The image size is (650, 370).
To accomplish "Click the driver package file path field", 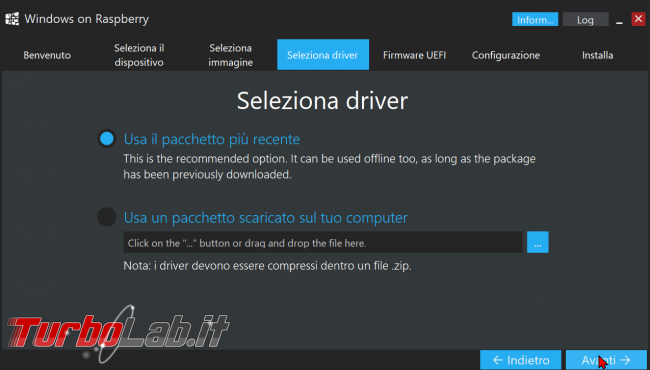I will tap(323, 242).
